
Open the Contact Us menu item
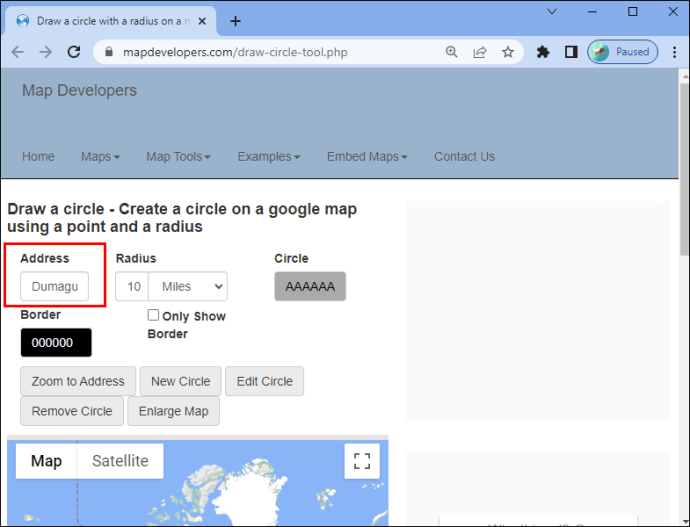[464, 157]
